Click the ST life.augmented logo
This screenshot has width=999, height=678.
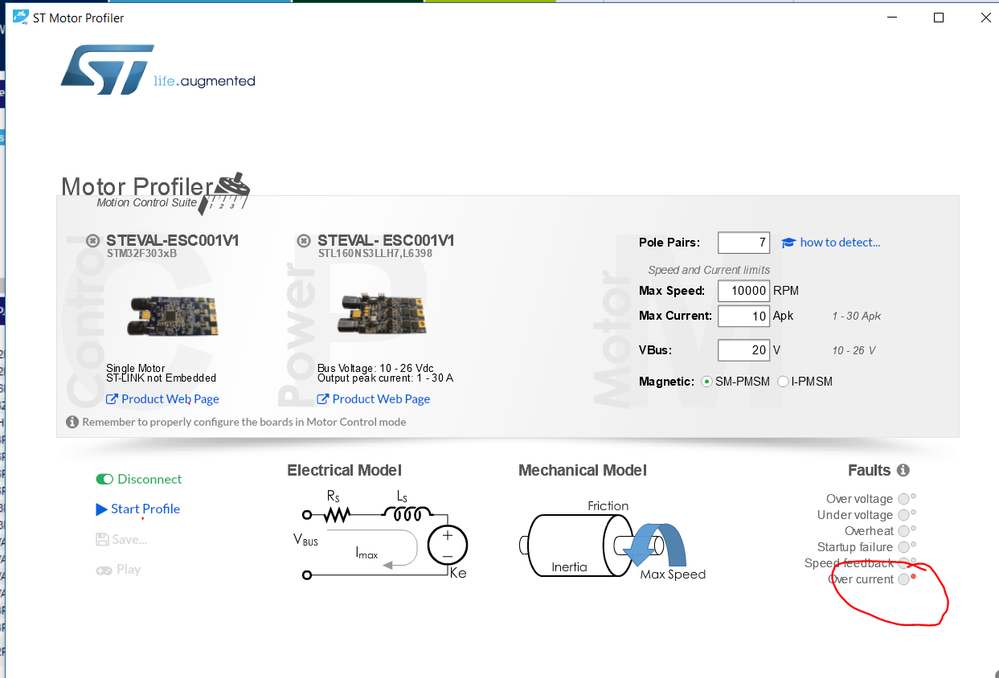pos(158,70)
